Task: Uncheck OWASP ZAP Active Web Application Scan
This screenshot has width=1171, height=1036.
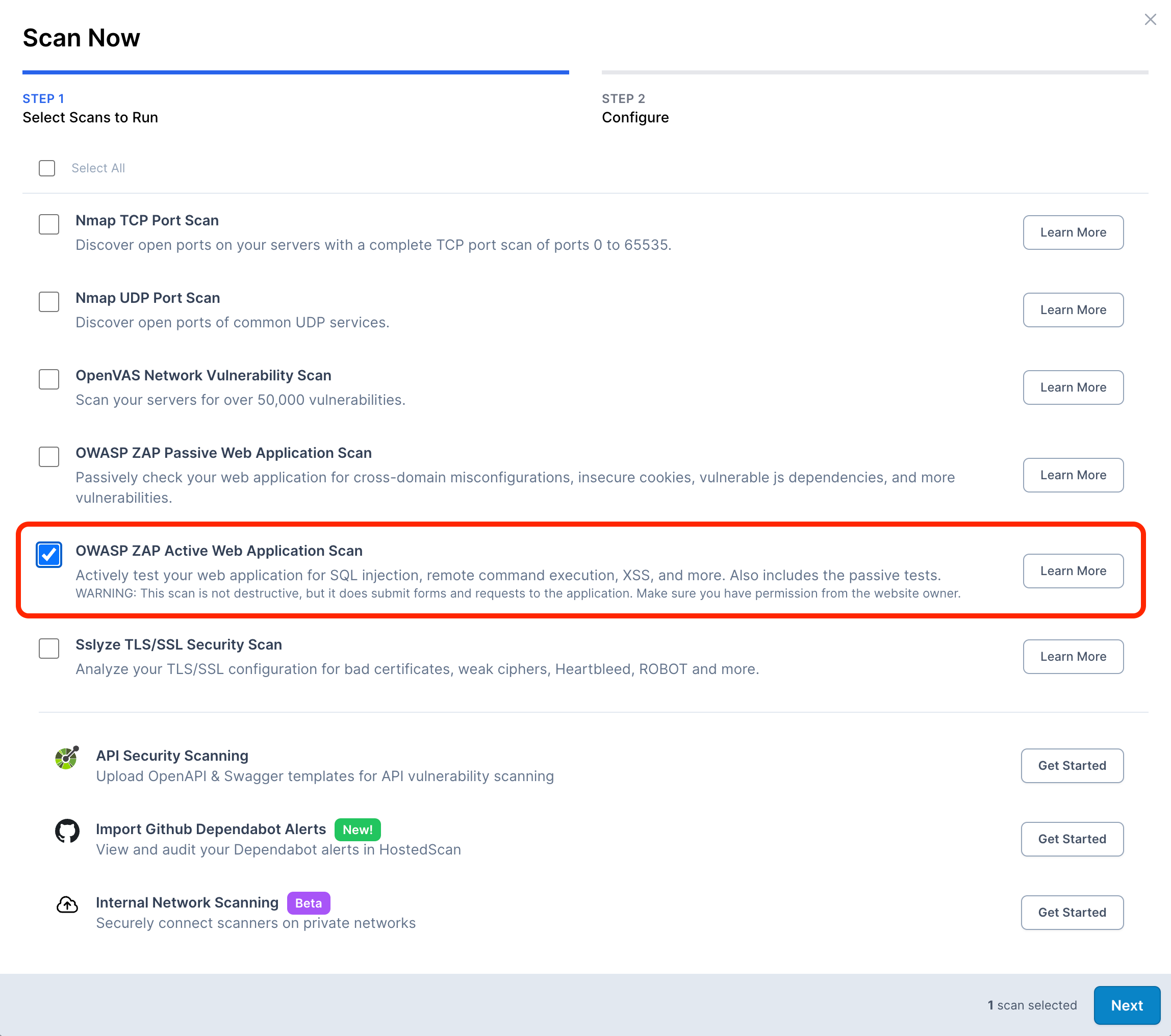Action: pyautogui.click(x=48, y=554)
